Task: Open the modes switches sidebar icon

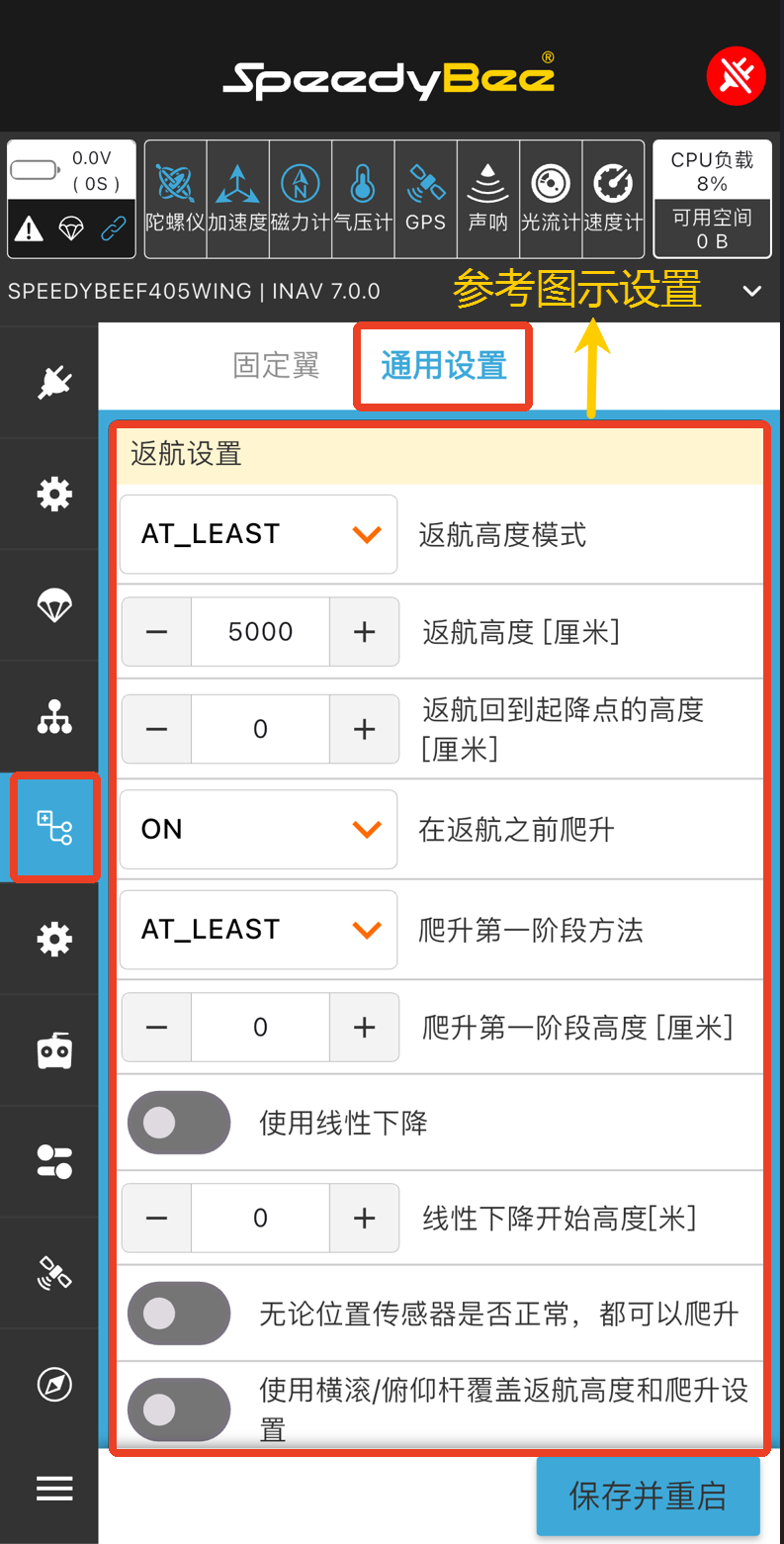Action: click(54, 1161)
